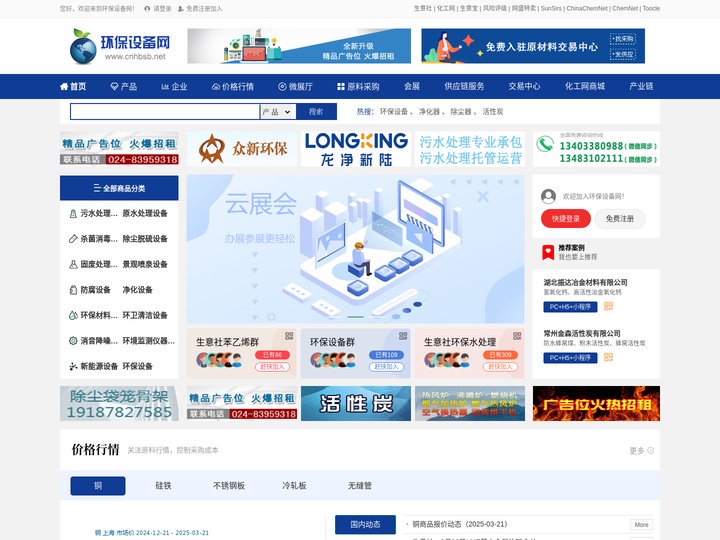Click QR icon beside 湖北振达 PC+H5+小程序

tap(608, 306)
